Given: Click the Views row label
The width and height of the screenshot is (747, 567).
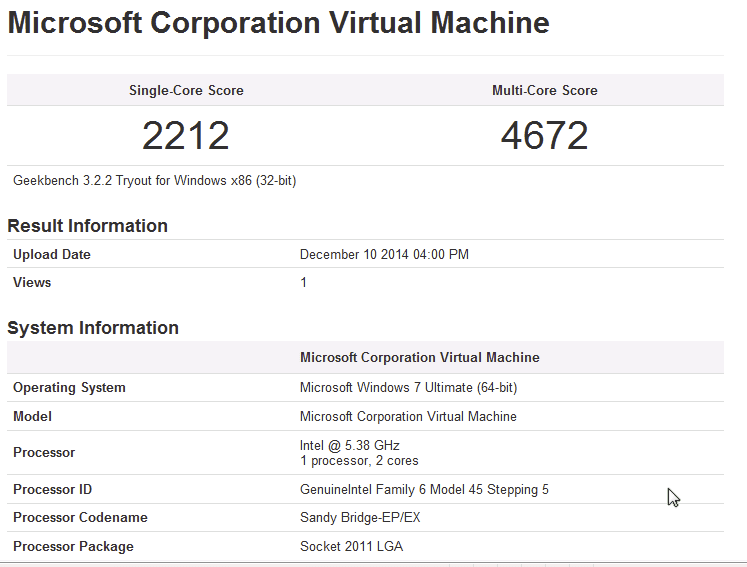Looking at the screenshot, I should click(x=32, y=283).
